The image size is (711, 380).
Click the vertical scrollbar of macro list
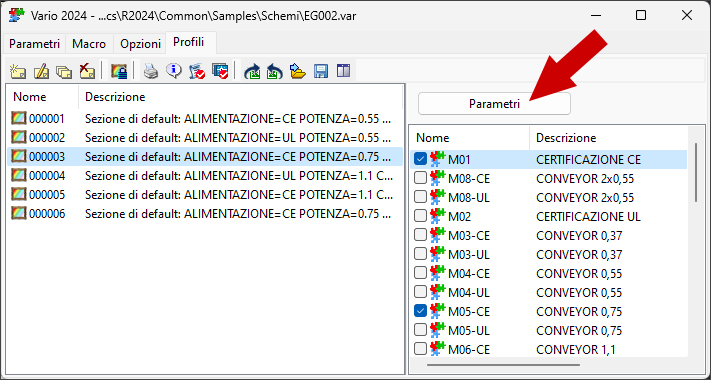(696, 172)
